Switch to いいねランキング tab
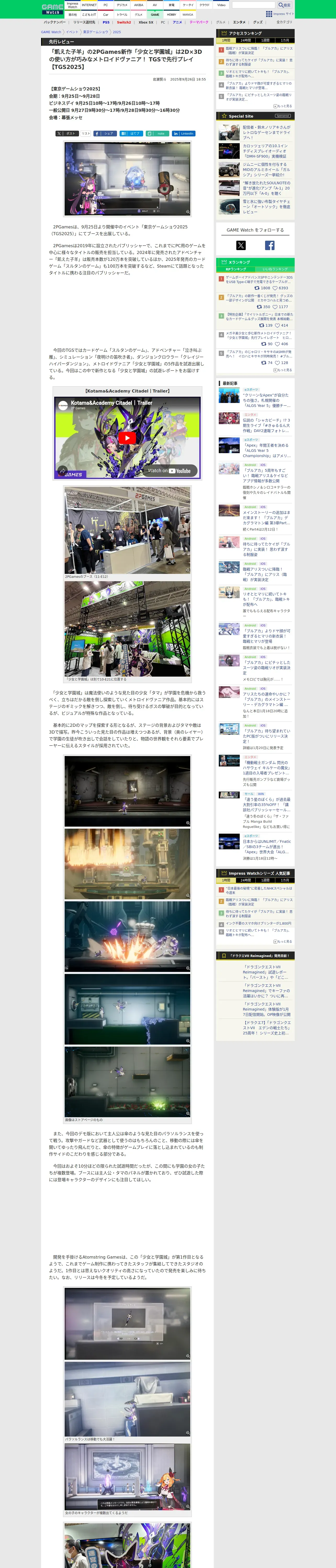The height and width of the screenshot is (1568, 336). coord(275,269)
